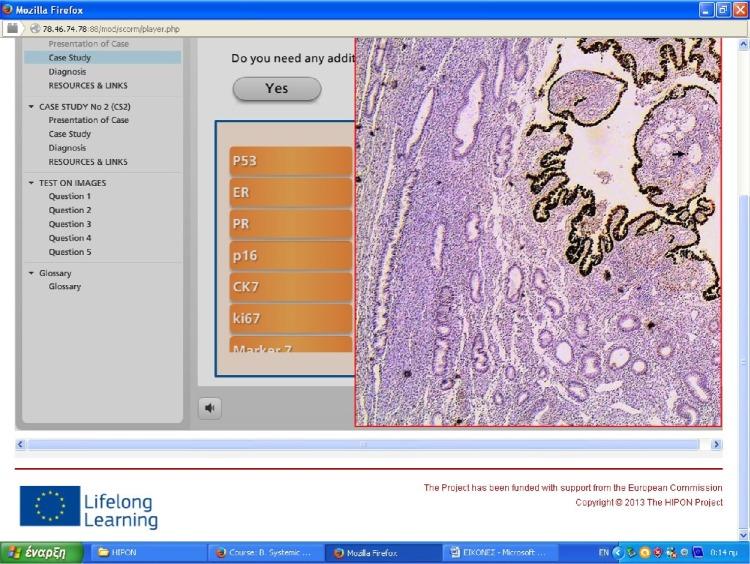Open the Glossary child item
Screen dimensions: 750x564
pos(65,287)
